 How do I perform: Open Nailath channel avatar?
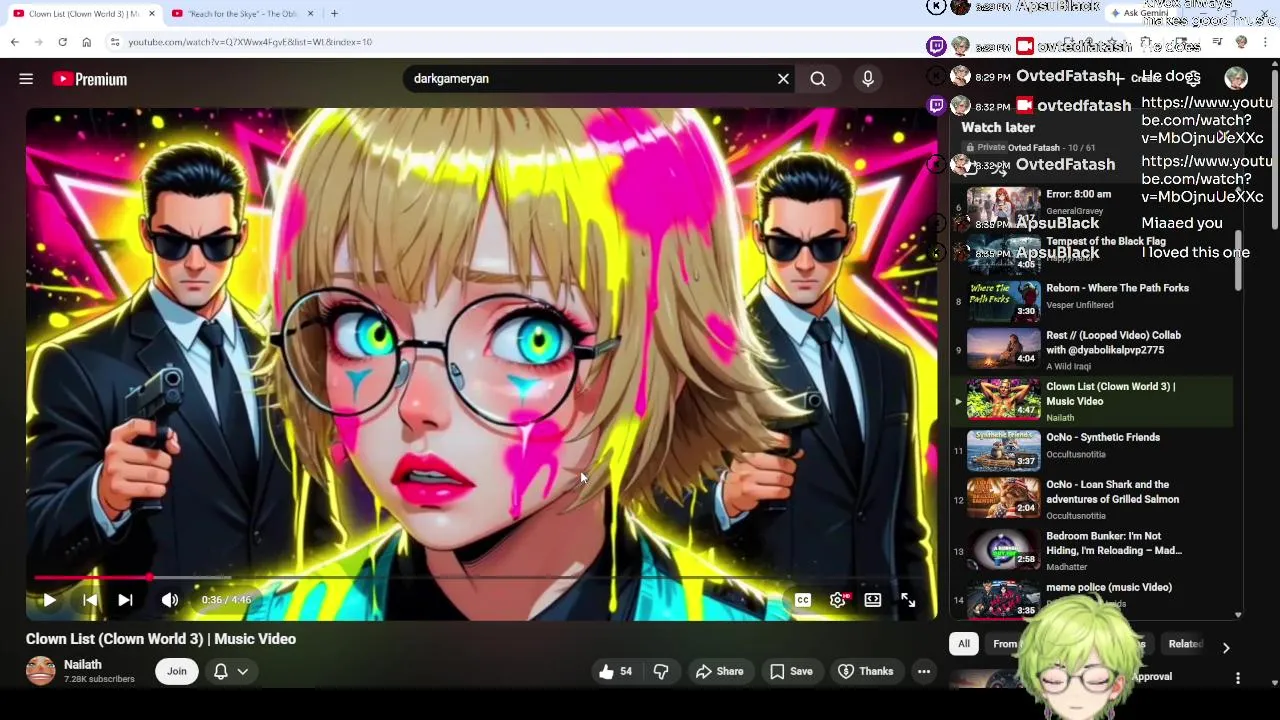(41, 671)
